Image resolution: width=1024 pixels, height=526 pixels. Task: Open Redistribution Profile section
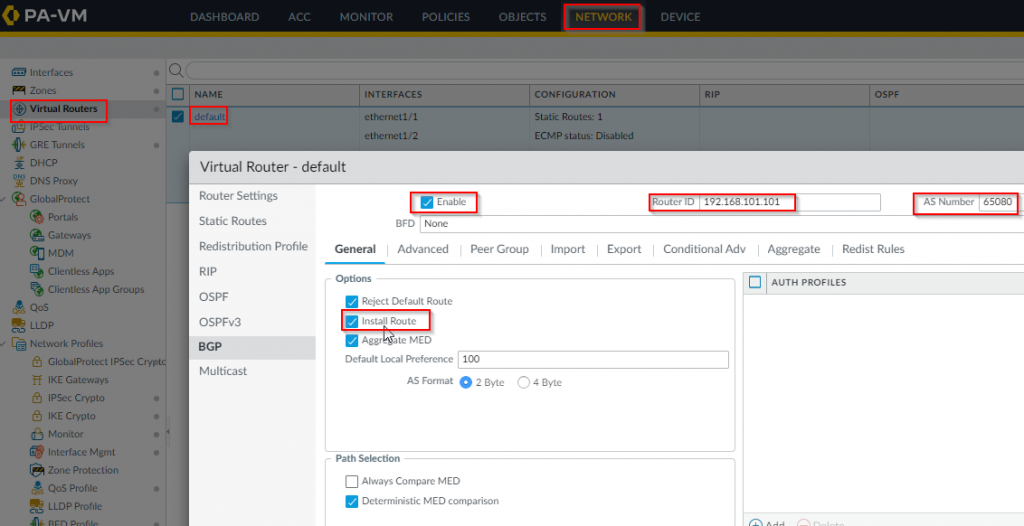pos(253,246)
